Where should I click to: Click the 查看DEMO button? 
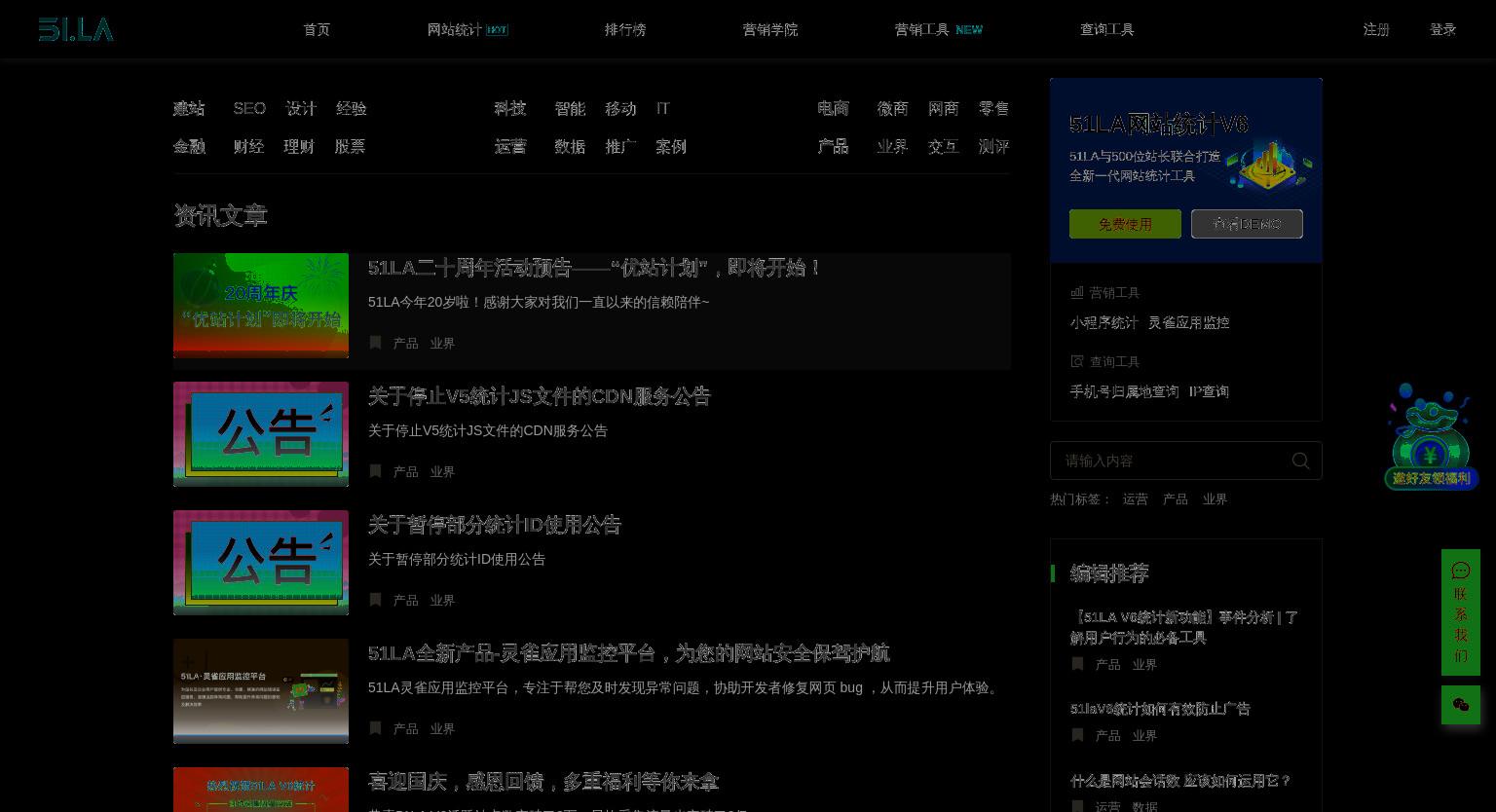click(1247, 224)
